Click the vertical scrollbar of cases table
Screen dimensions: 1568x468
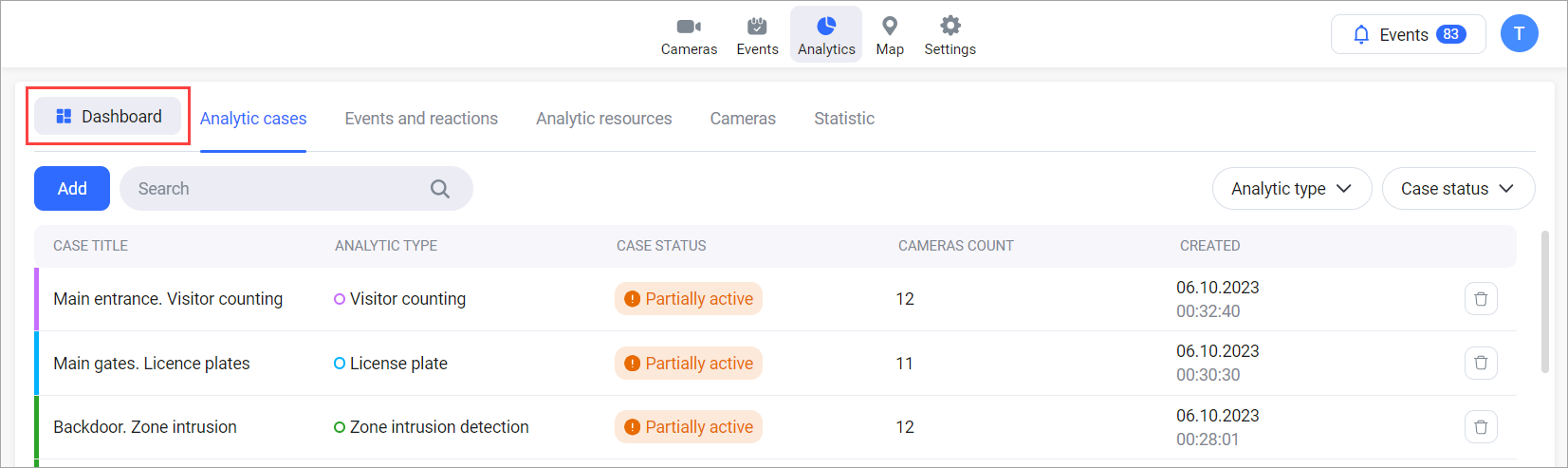coord(1545,301)
